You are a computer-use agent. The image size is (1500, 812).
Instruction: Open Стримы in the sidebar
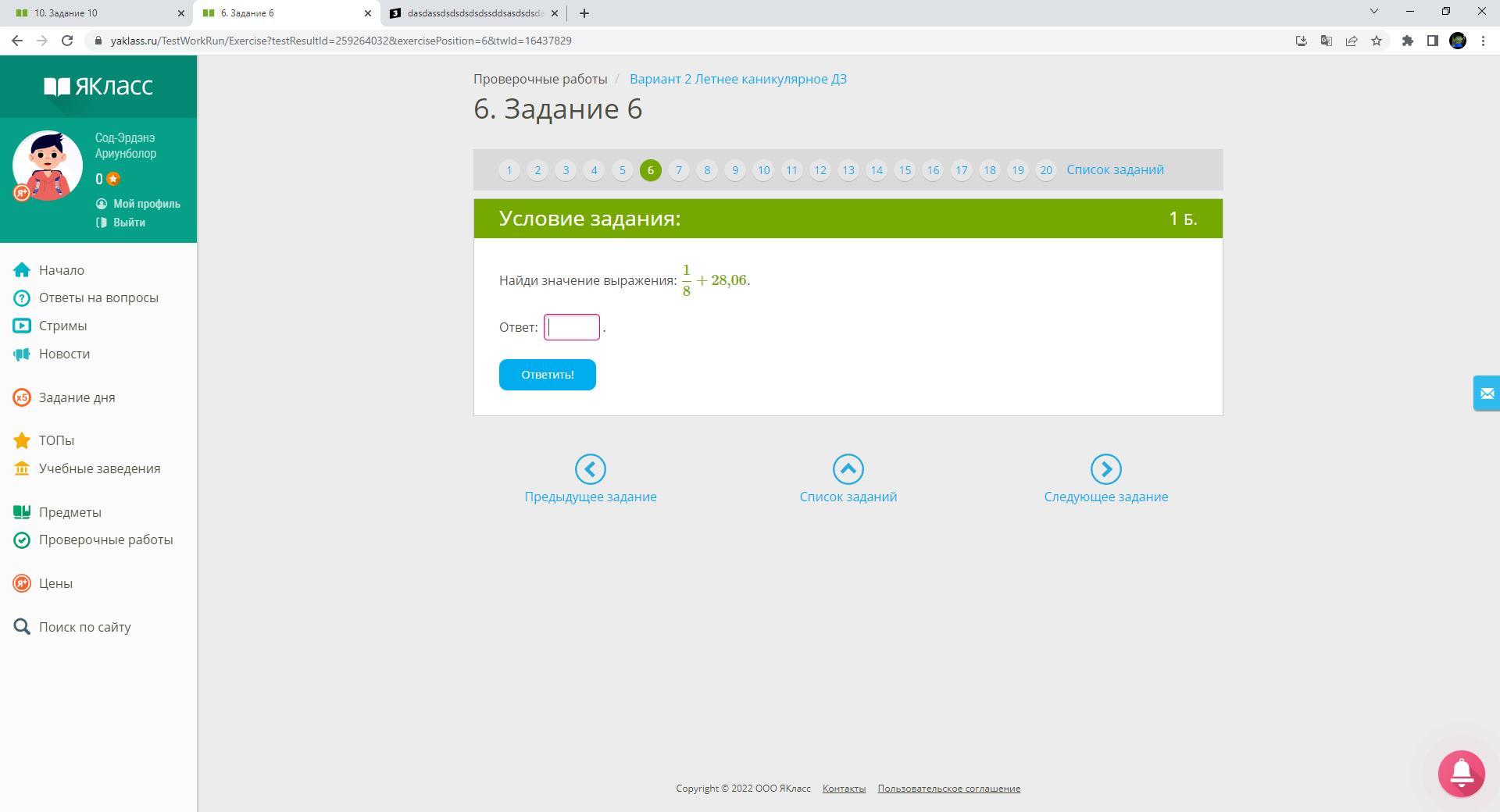point(62,326)
